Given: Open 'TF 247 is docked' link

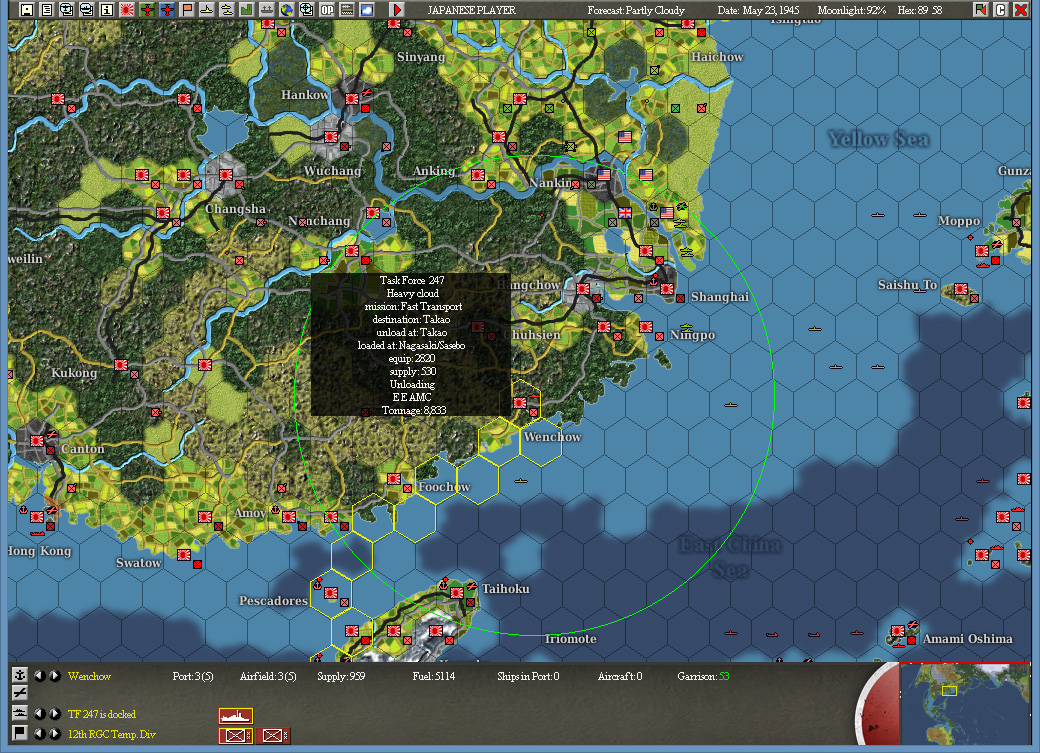Looking at the screenshot, I should pos(101,714).
